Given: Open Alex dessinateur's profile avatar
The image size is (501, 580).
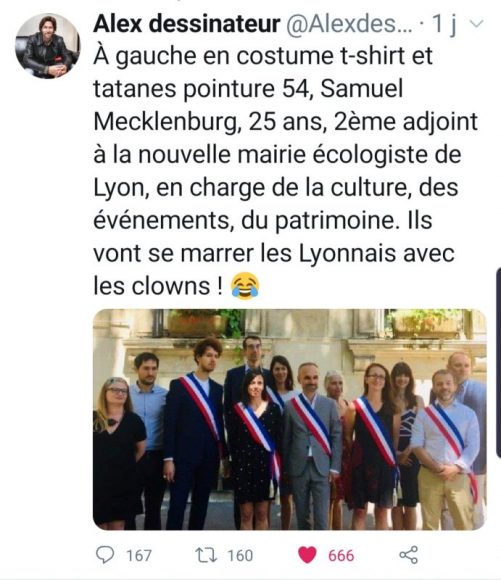Looking at the screenshot, I should pos(47,46).
